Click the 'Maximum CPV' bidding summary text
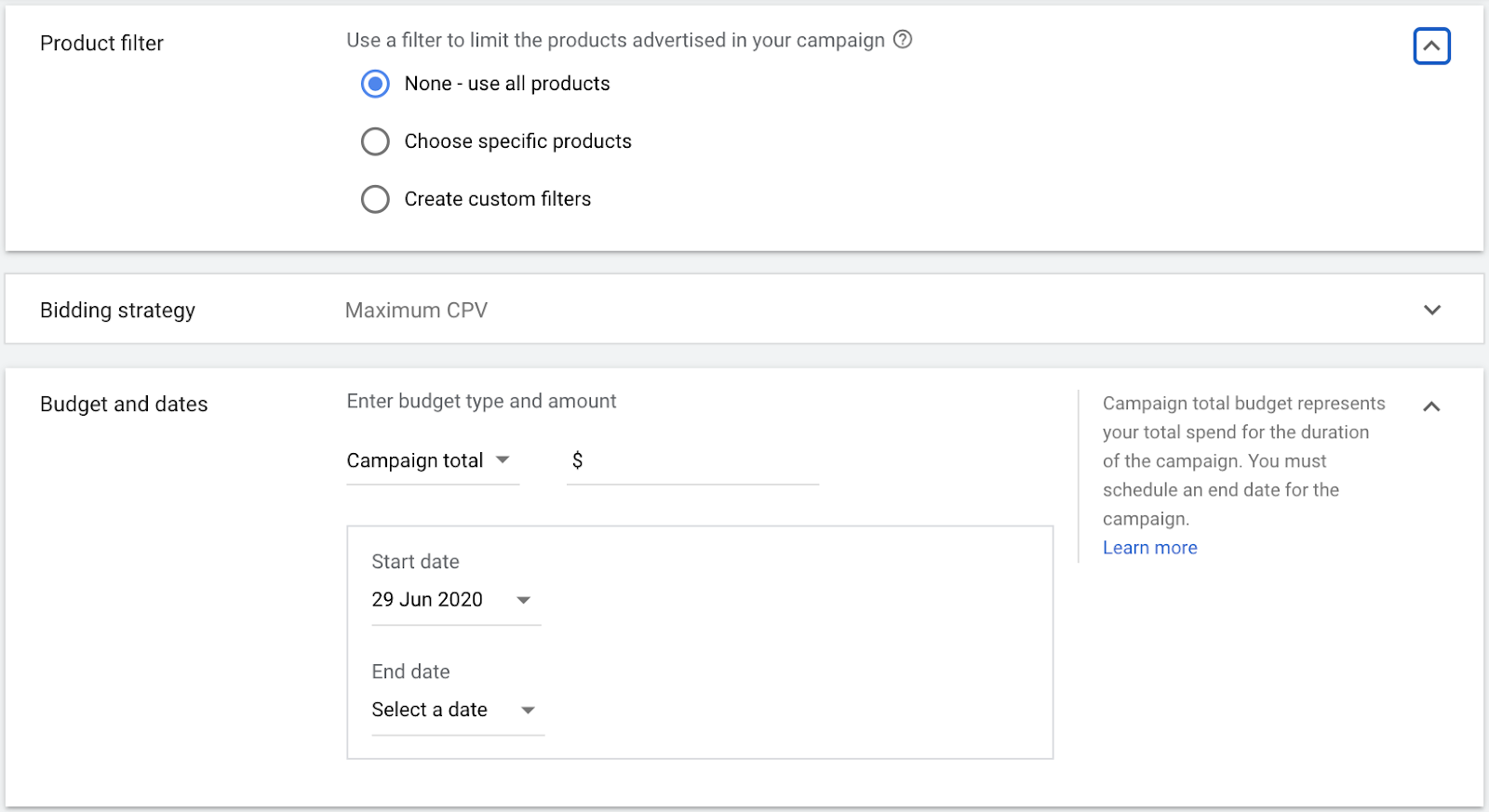 pyautogui.click(x=416, y=310)
